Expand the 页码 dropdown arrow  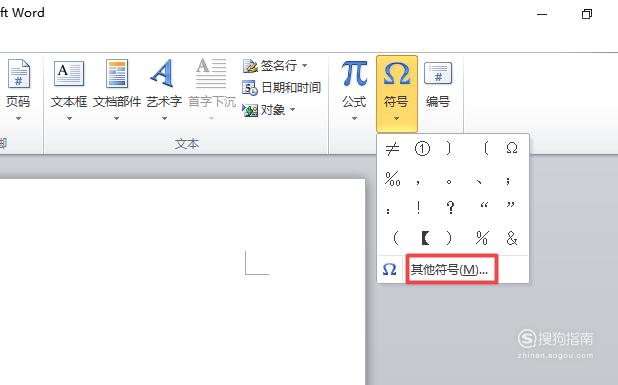point(18,118)
